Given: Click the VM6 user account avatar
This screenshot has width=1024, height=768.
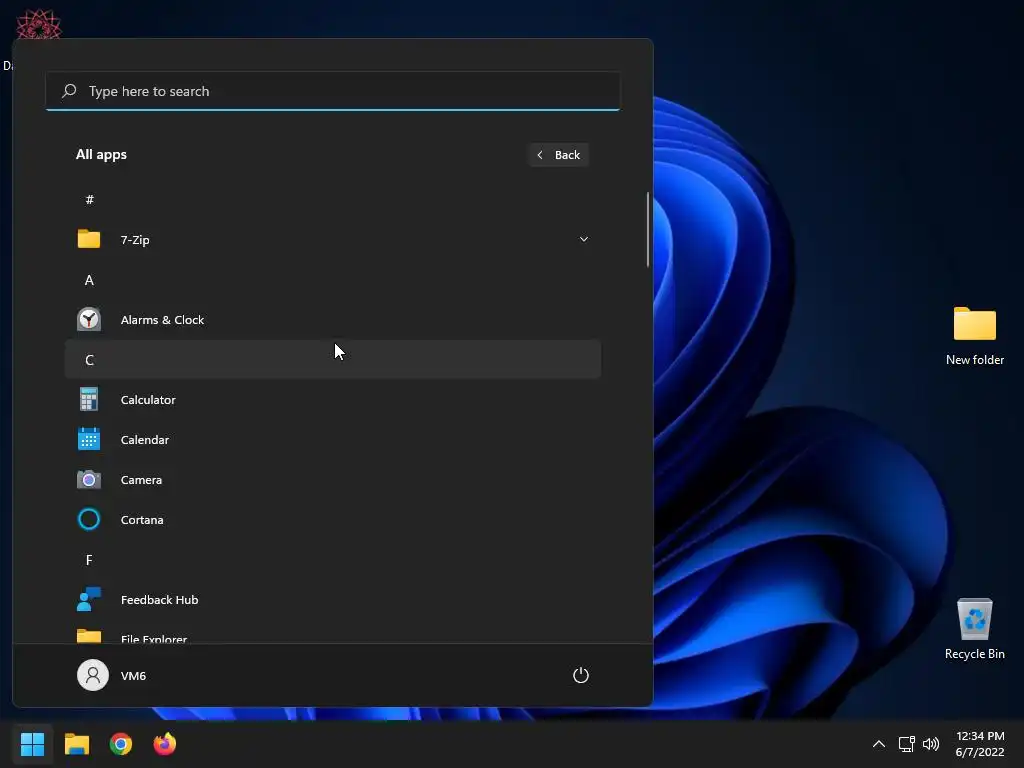Looking at the screenshot, I should point(93,675).
